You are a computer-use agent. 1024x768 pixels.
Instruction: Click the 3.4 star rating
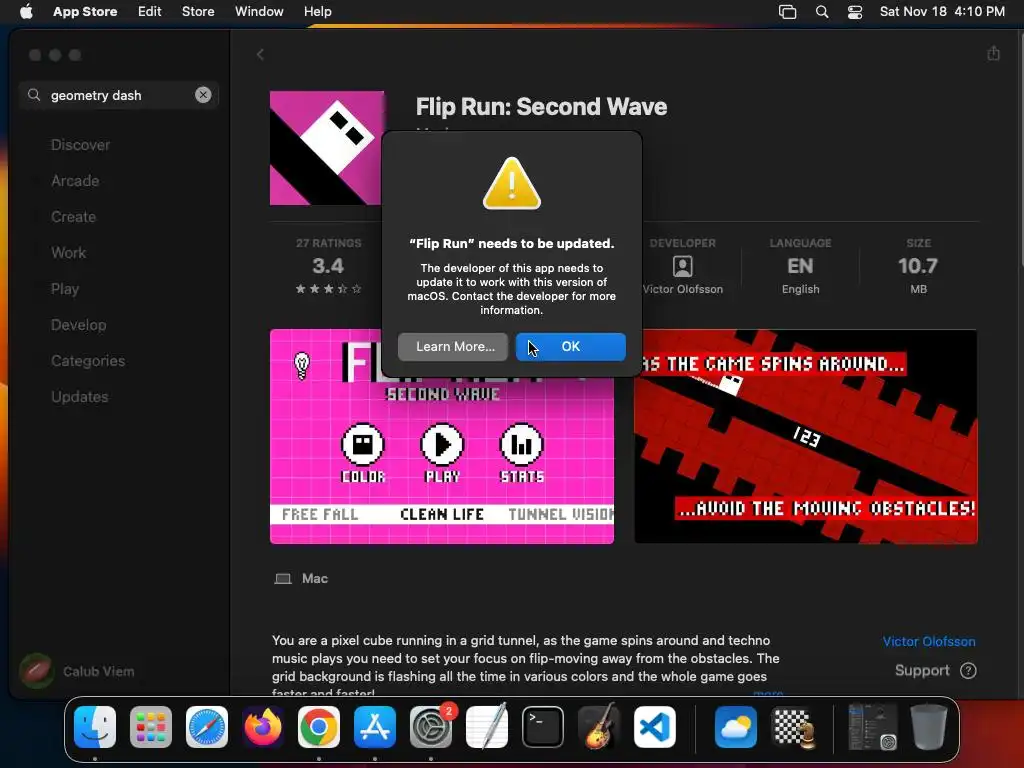[x=328, y=266]
